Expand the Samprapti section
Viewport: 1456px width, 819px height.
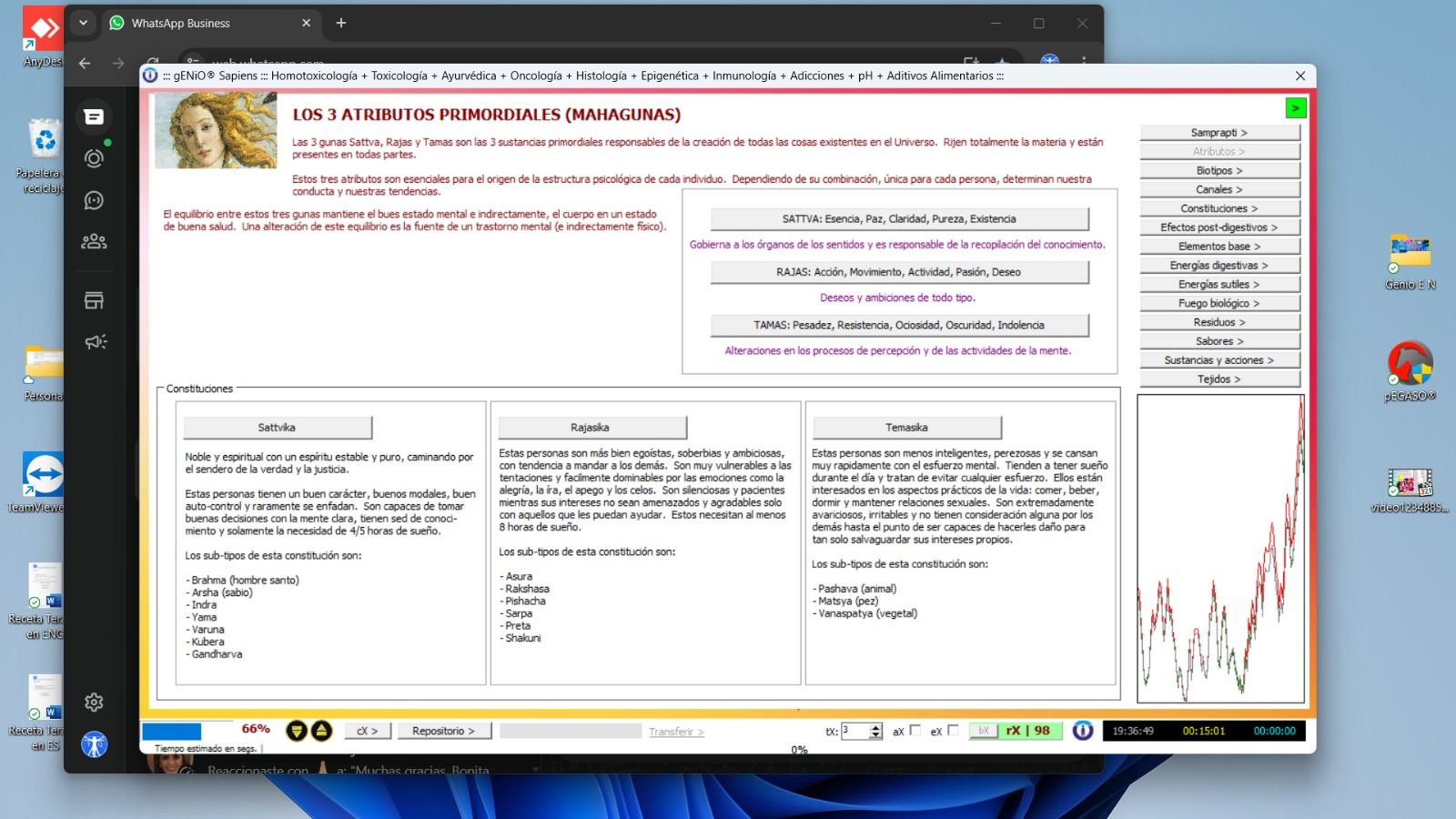(x=1219, y=133)
